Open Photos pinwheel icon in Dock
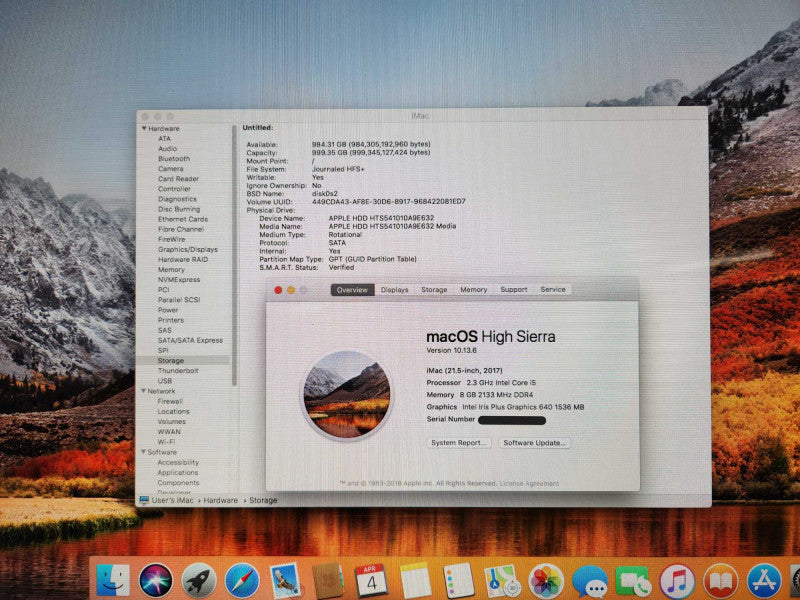Viewport: 800px width, 600px height. 545,580
